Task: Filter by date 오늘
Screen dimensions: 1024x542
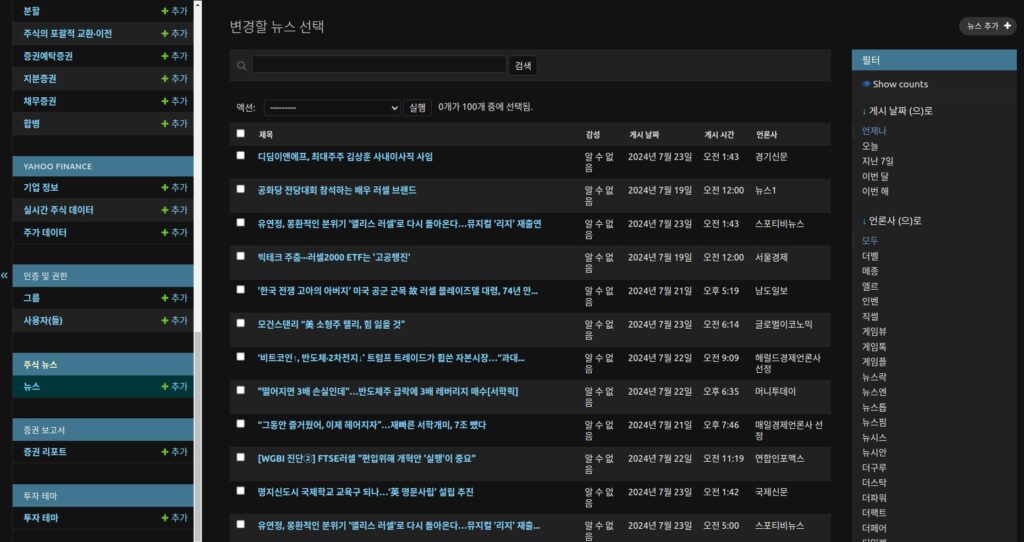Action: pyautogui.click(x=870, y=146)
